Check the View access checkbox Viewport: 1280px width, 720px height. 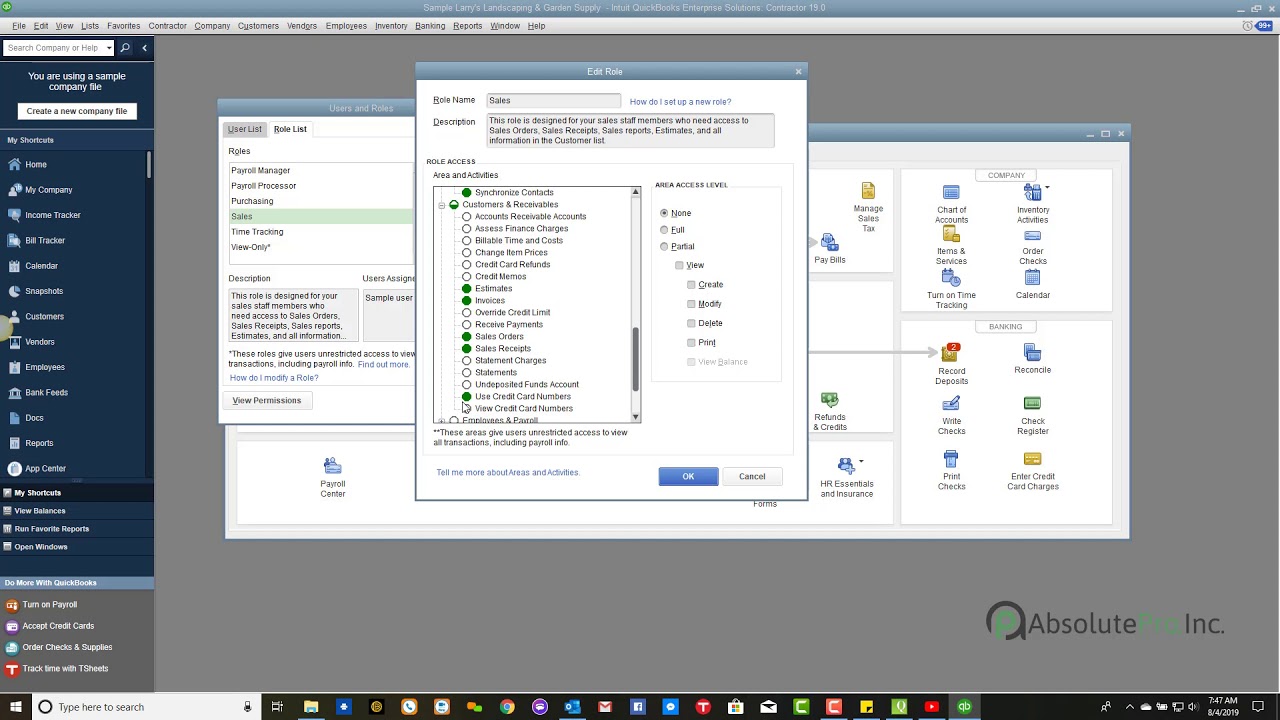[680, 265]
